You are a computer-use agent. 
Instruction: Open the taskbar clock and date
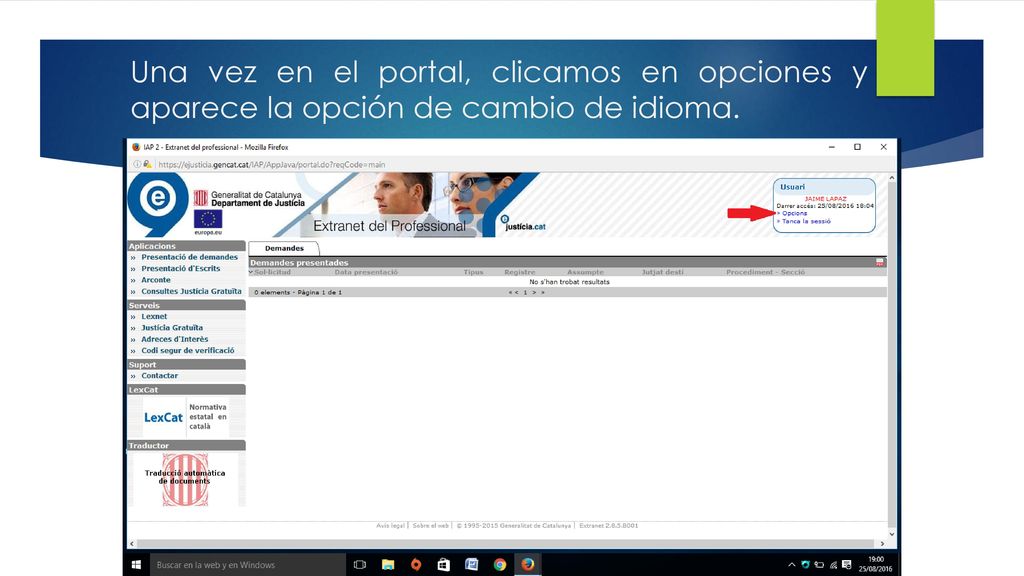(875, 565)
